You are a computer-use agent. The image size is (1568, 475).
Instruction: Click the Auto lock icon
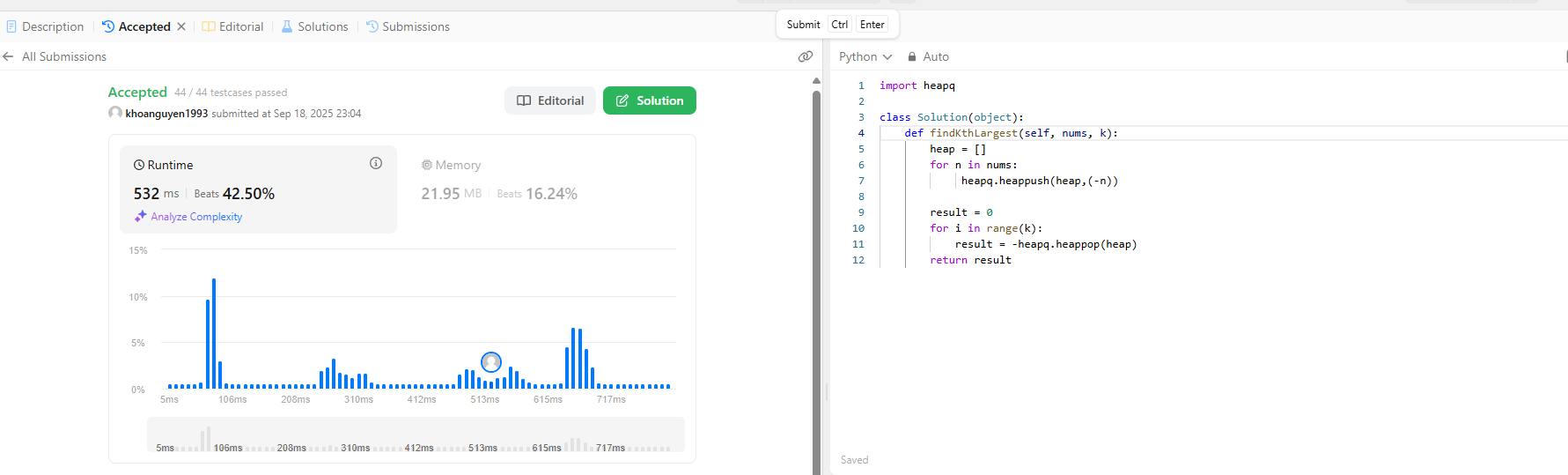pyautogui.click(x=912, y=56)
